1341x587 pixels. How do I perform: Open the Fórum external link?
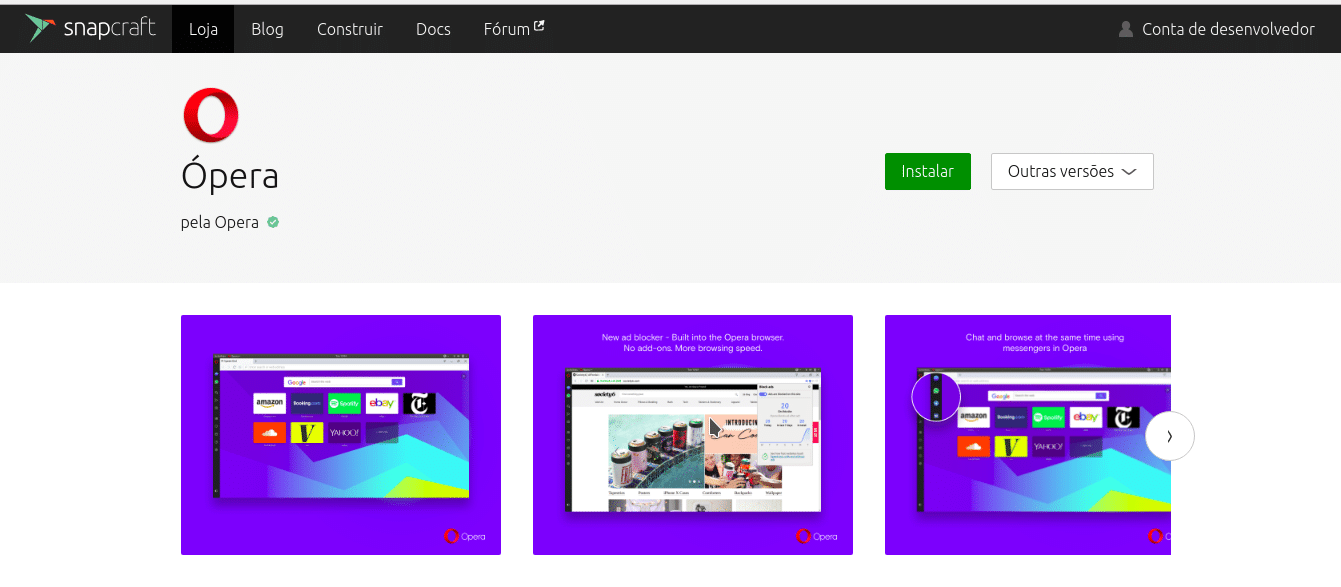tap(513, 29)
